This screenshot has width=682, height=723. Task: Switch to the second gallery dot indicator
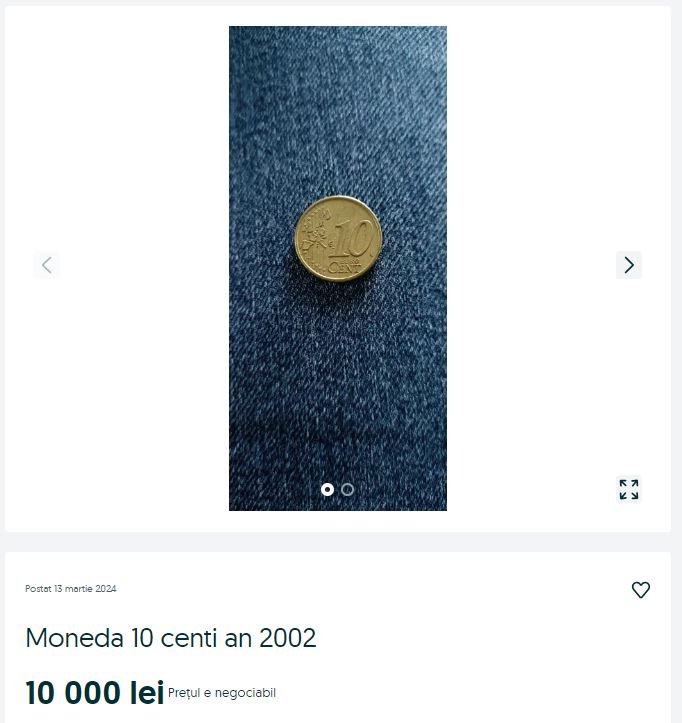[x=348, y=489]
